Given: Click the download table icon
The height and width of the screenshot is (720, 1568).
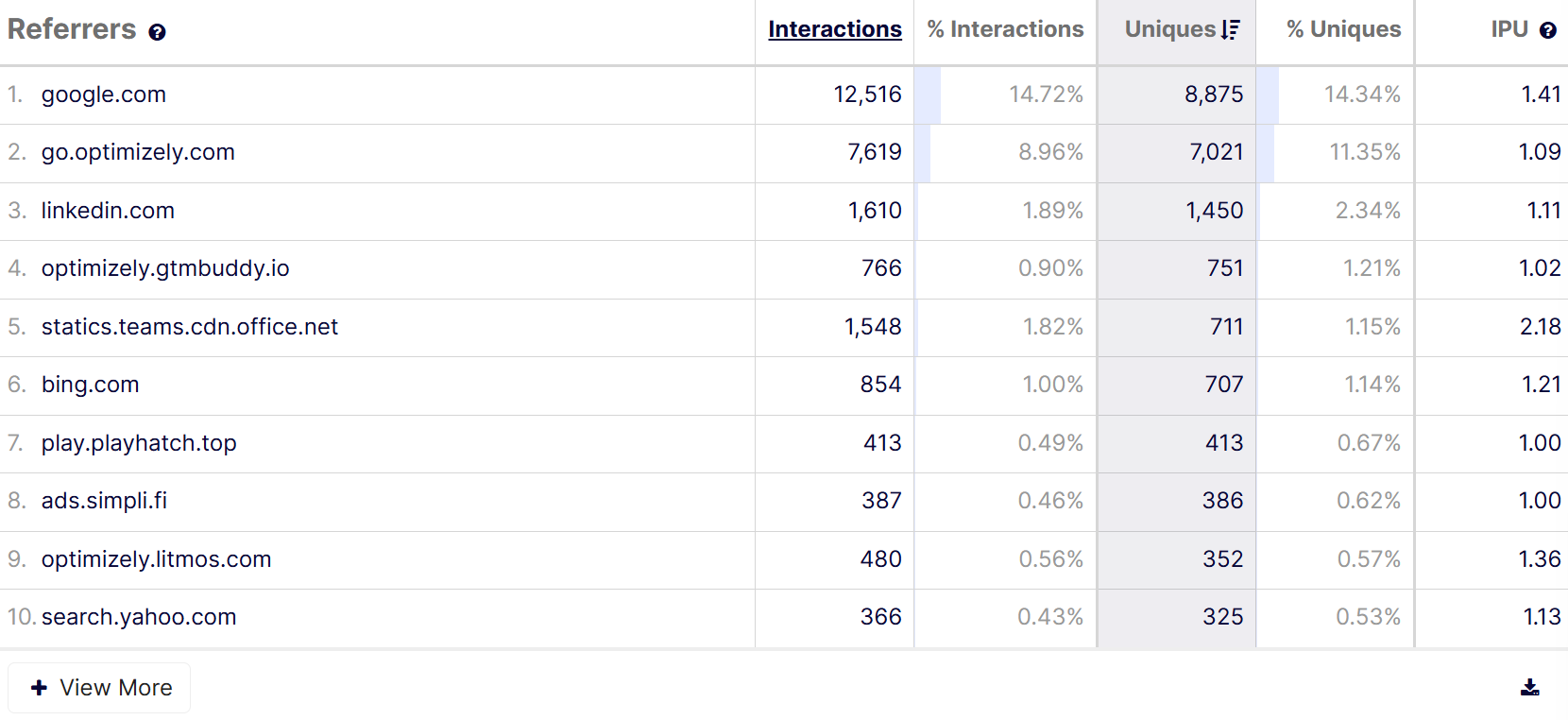Looking at the screenshot, I should 1529,688.
